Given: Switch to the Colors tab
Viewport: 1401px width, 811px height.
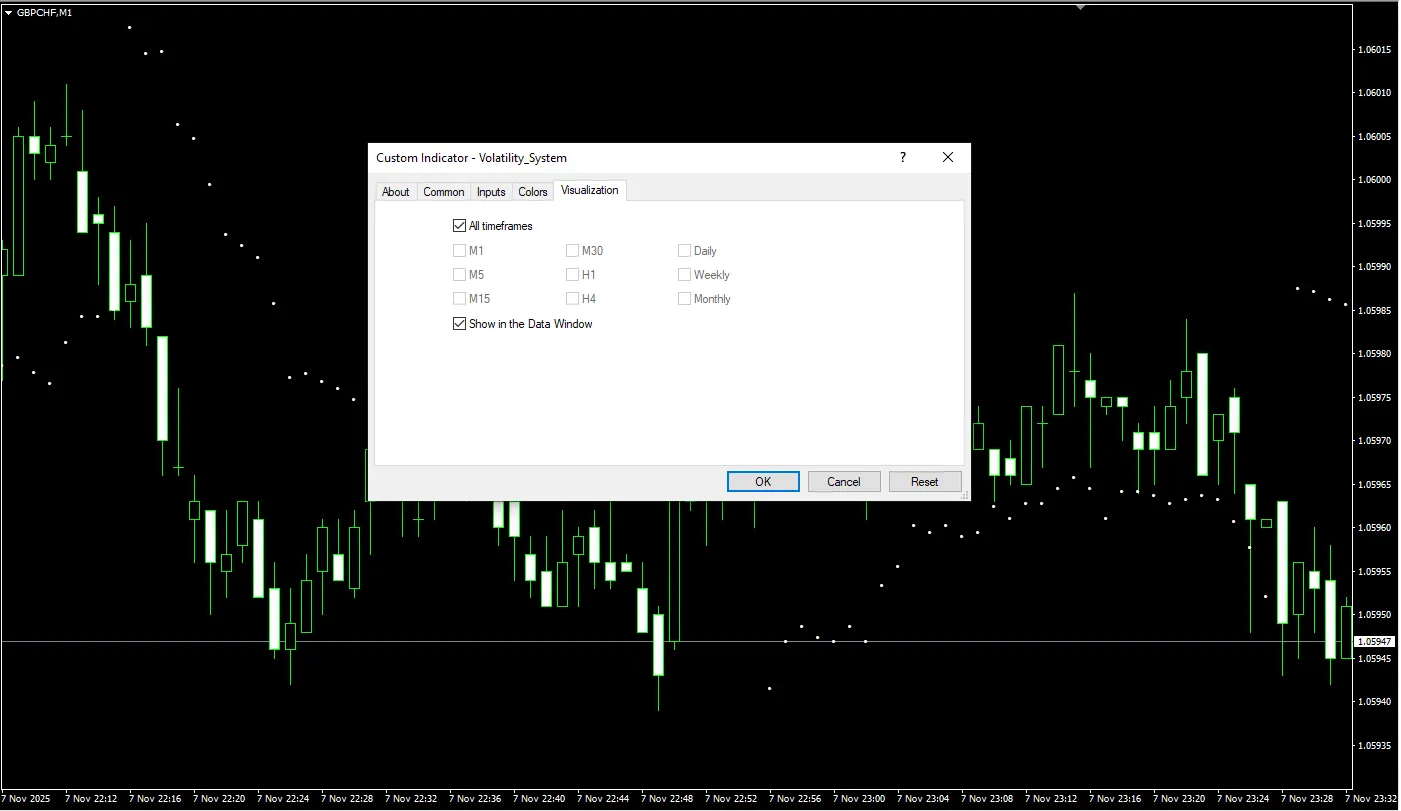Looking at the screenshot, I should coord(533,192).
